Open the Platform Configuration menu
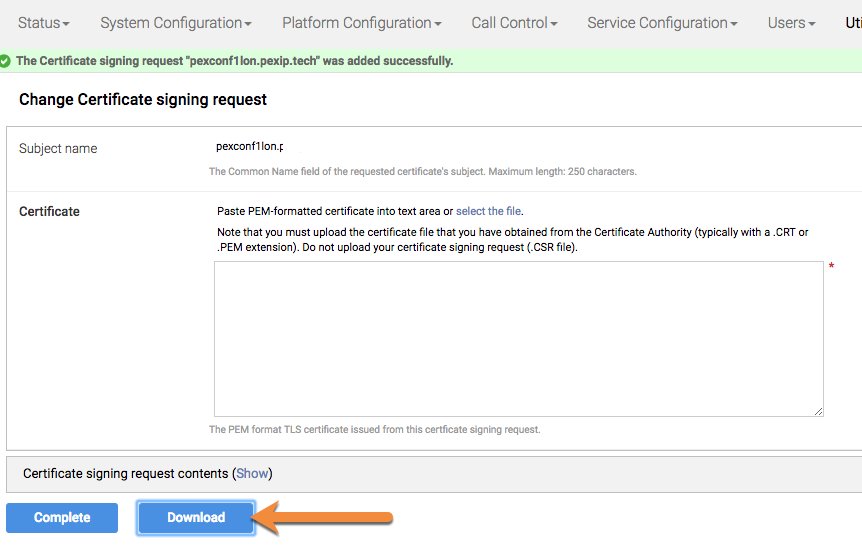862x551 pixels. [361, 23]
